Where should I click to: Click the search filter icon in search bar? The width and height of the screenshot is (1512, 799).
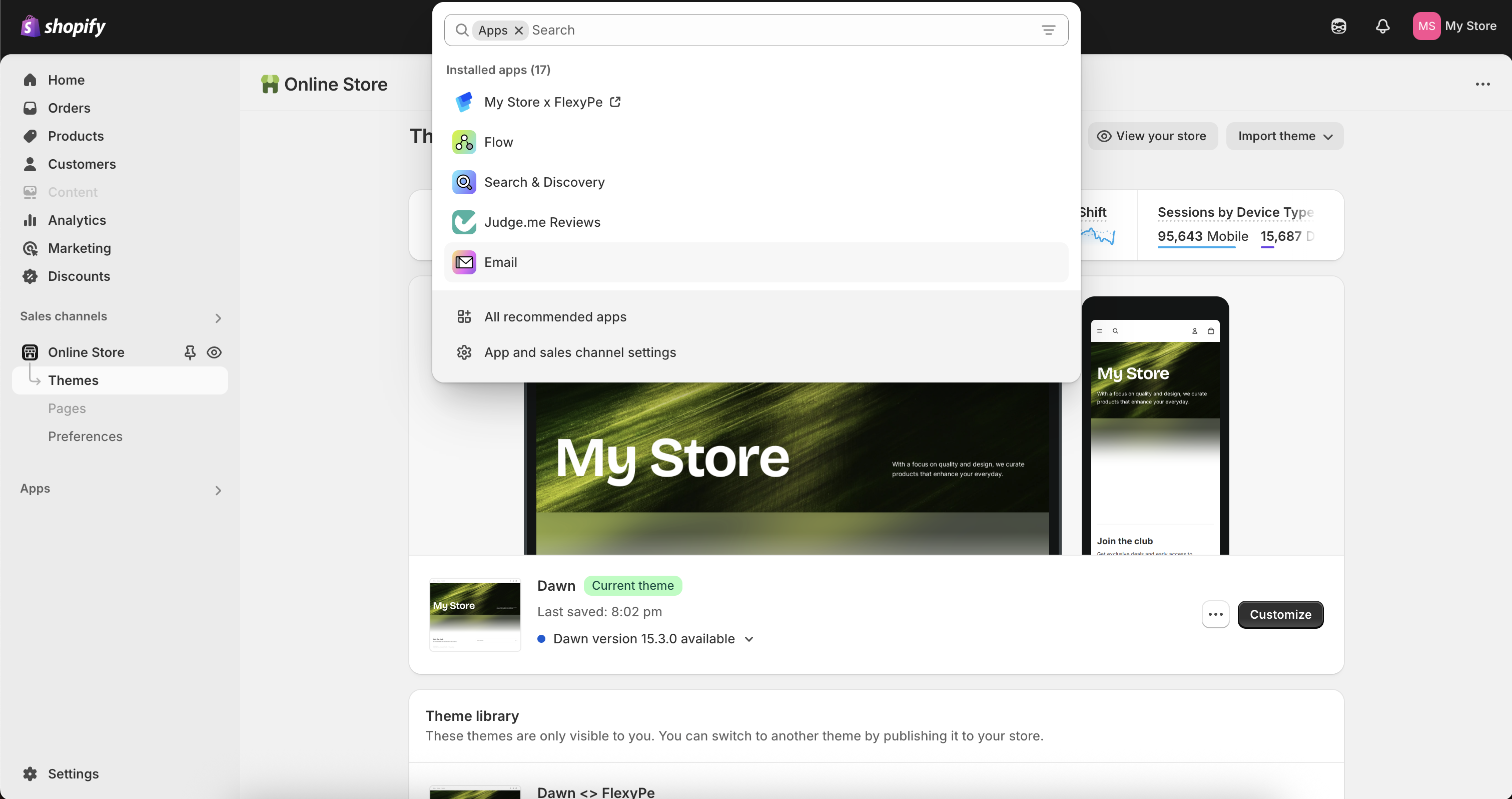click(x=1048, y=30)
